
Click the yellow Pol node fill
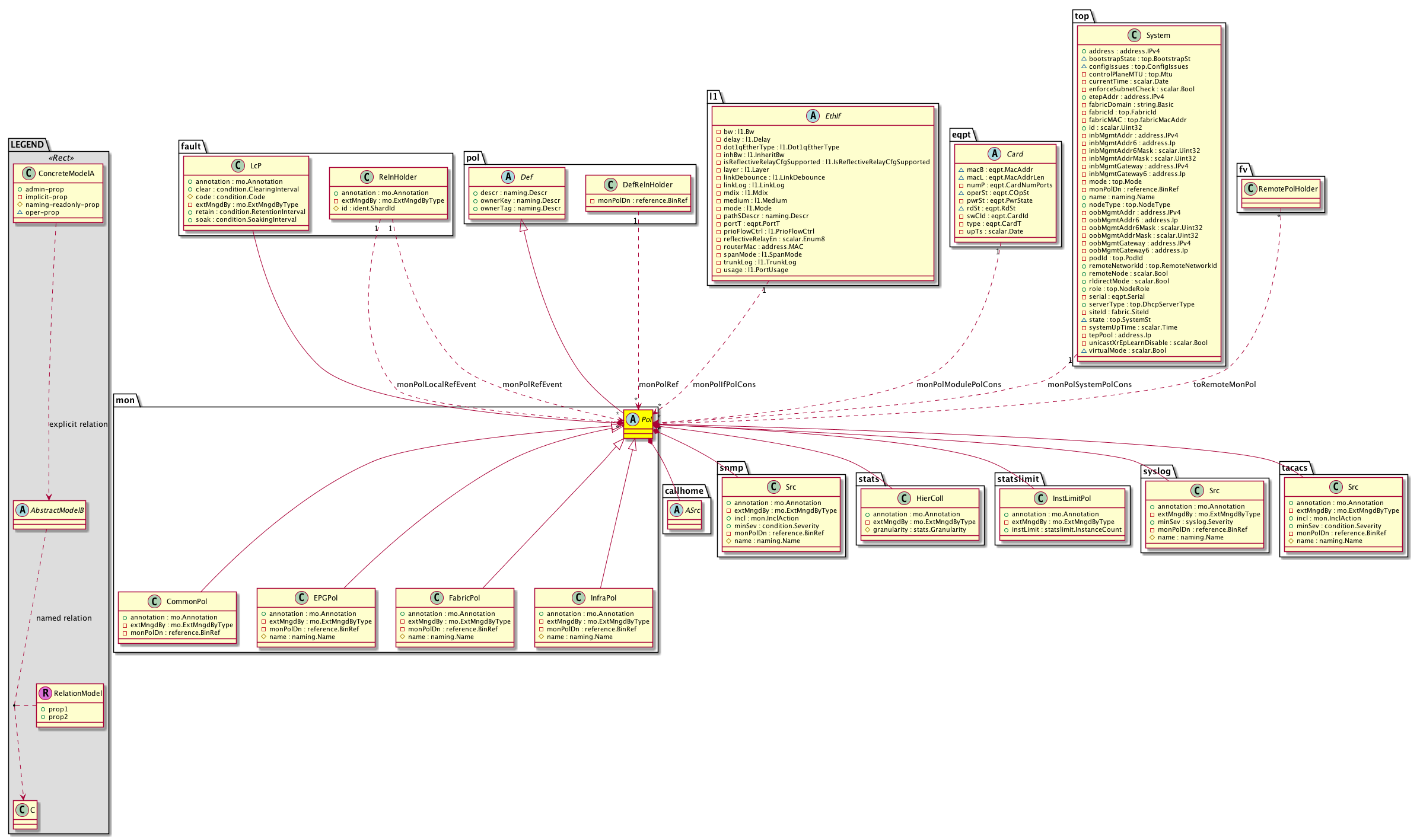[x=638, y=433]
